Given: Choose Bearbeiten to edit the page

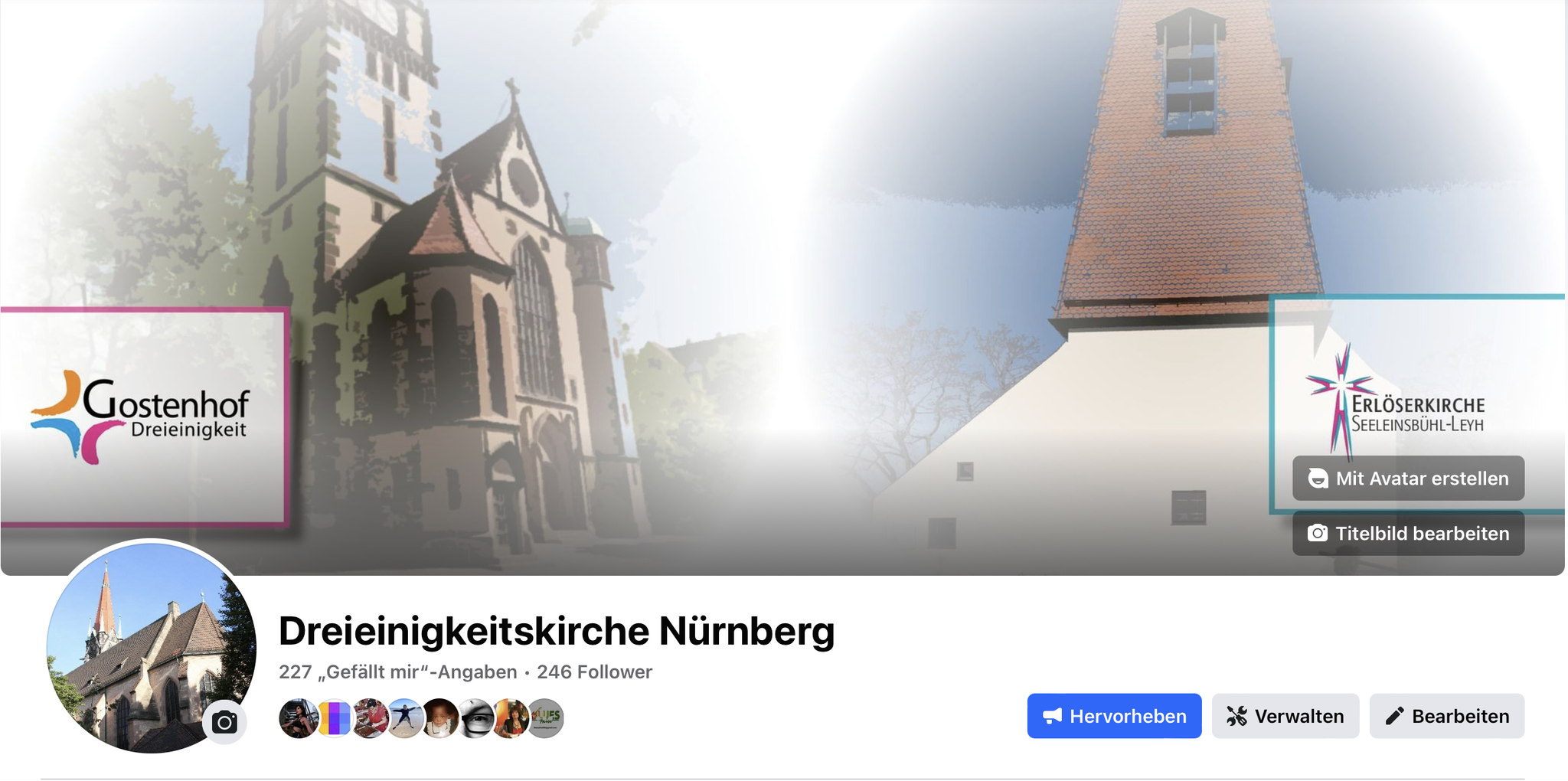Looking at the screenshot, I should [1447, 716].
